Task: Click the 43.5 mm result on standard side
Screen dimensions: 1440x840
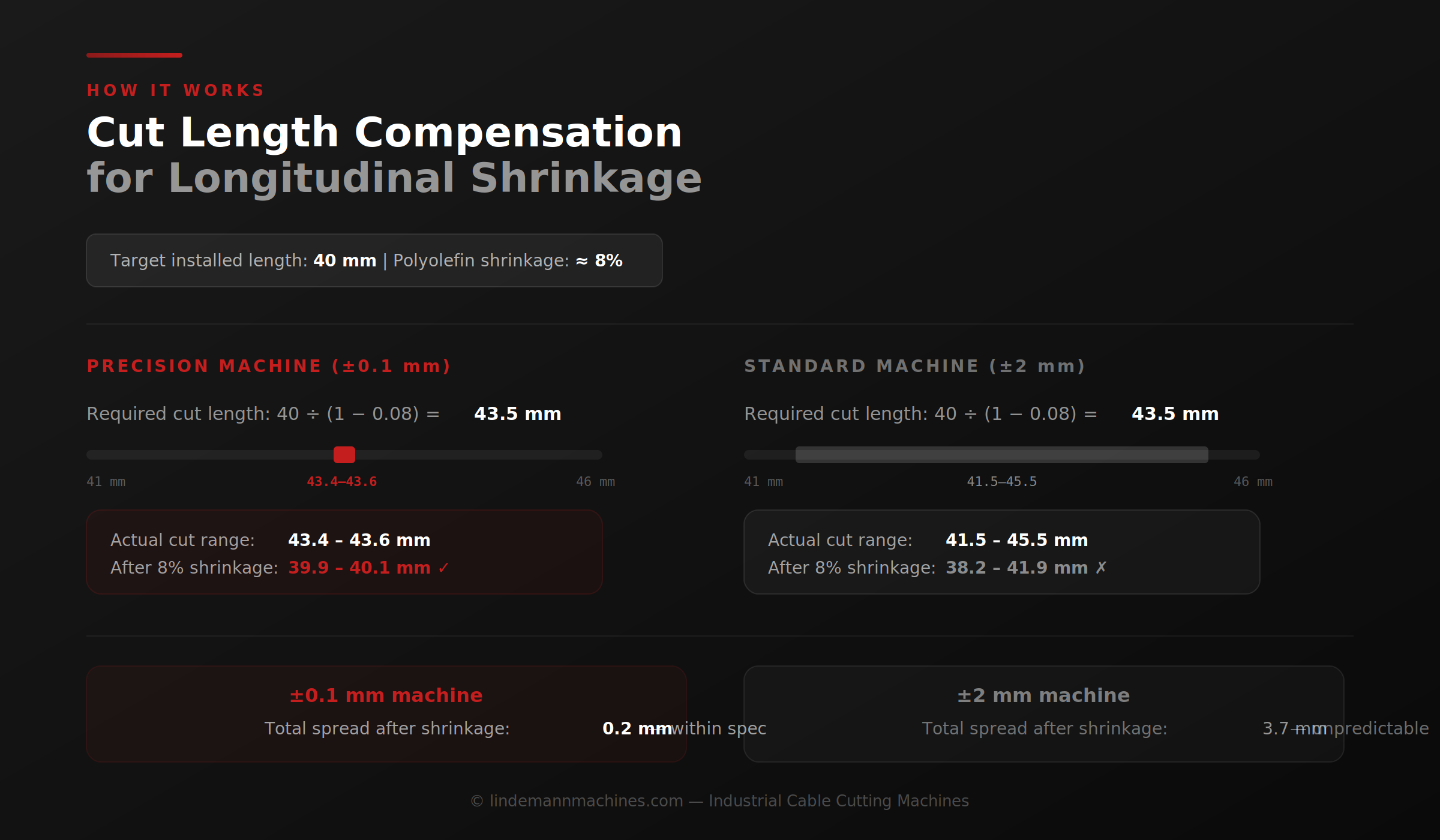Action: coord(1175,413)
